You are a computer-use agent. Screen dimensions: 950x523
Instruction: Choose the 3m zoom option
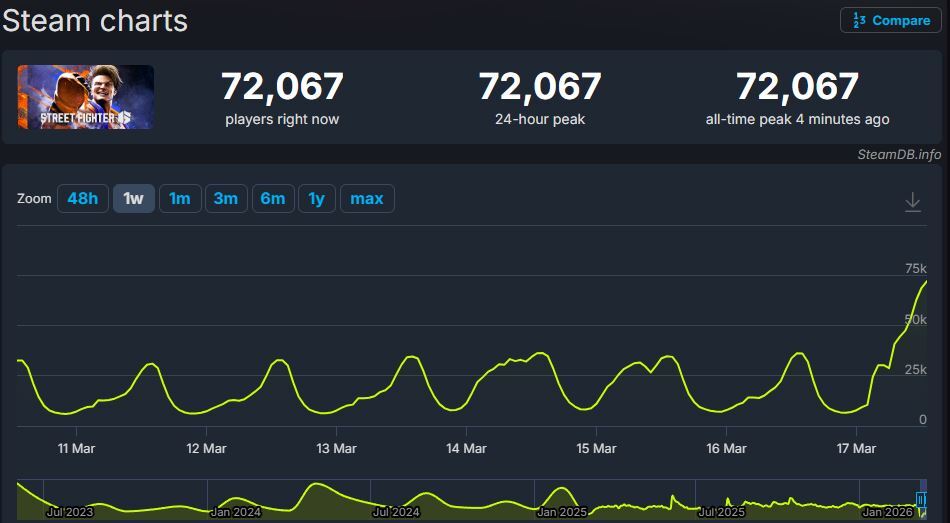[x=226, y=199]
